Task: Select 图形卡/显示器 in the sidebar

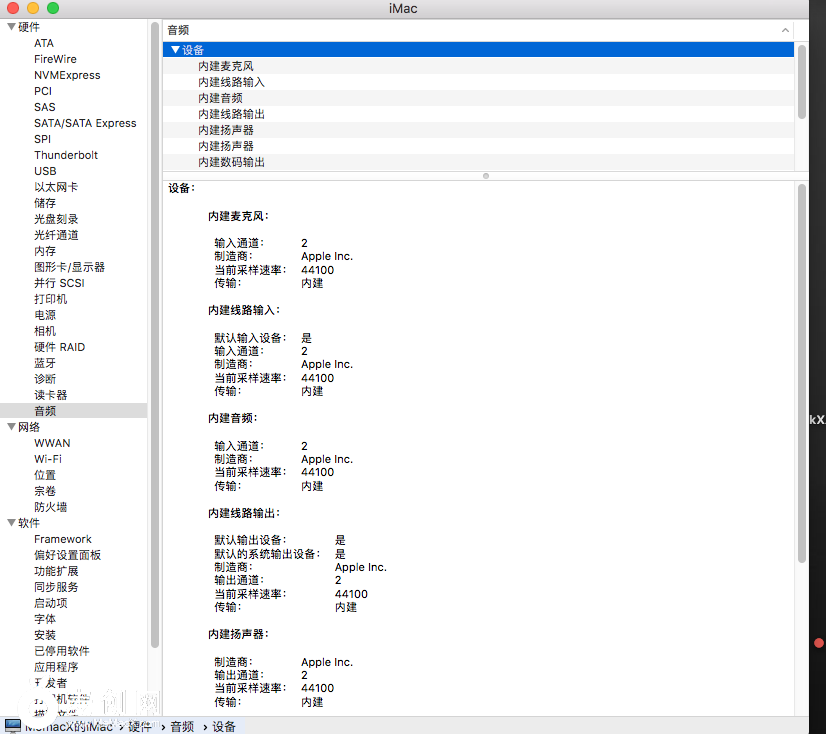Action: click(x=69, y=267)
